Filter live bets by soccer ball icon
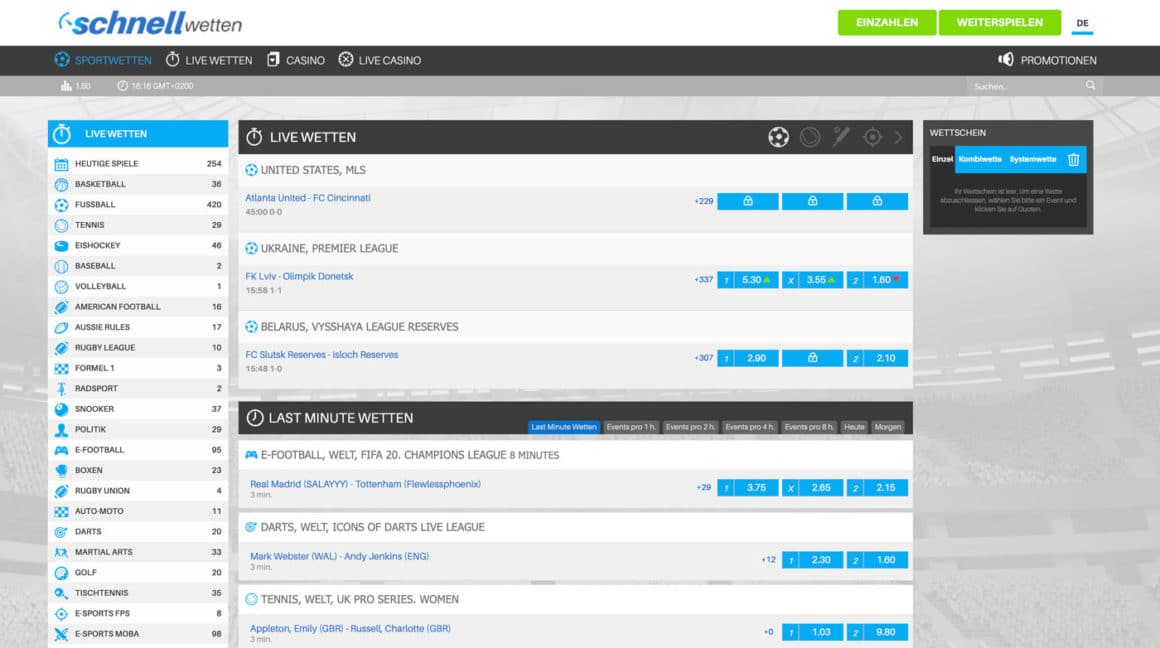Image resolution: width=1160 pixels, height=648 pixels. [x=778, y=137]
